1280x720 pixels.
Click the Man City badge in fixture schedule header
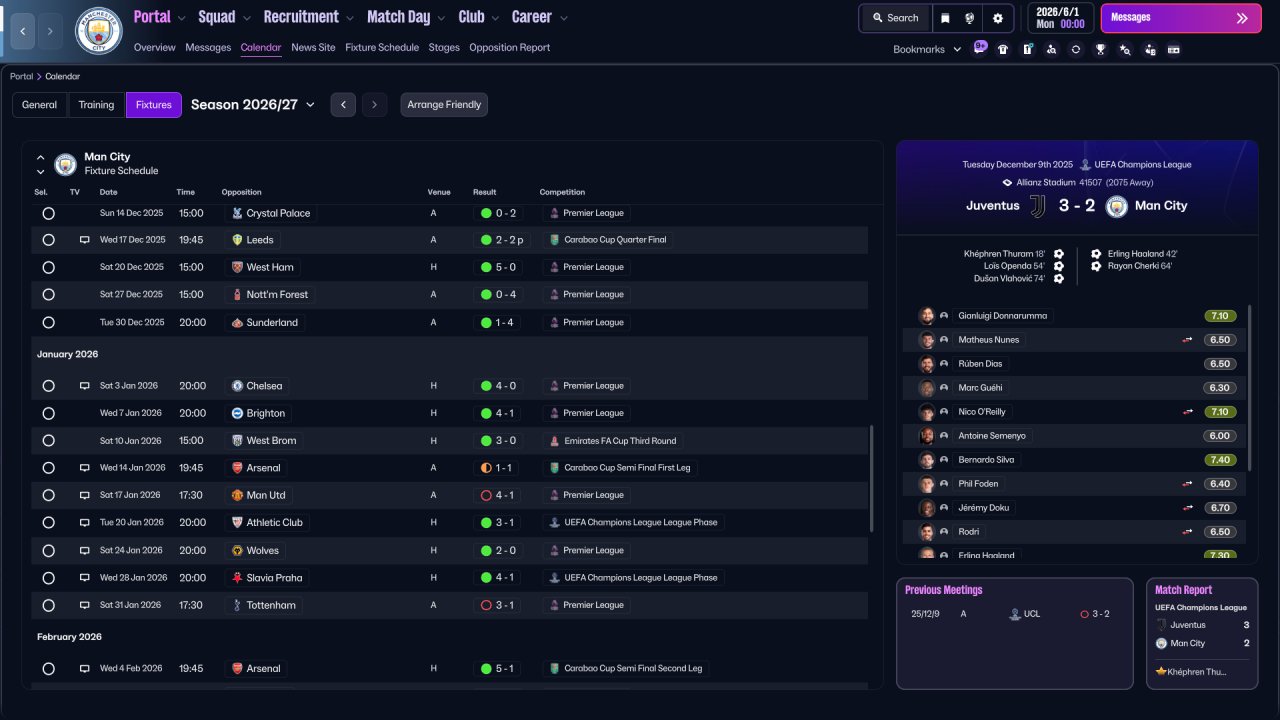coord(65,164)
